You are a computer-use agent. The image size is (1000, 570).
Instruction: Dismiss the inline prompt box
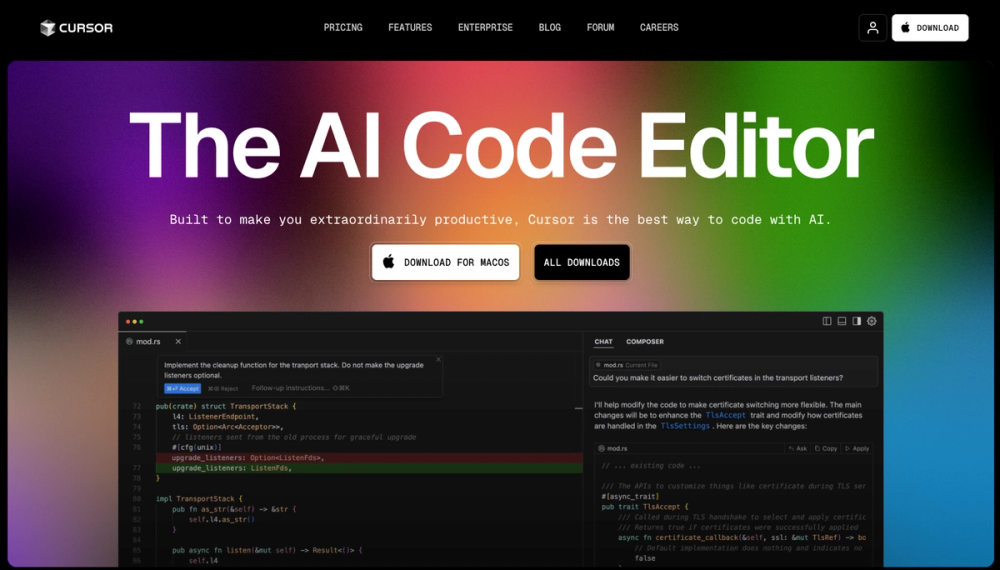click(x=438, y=360)
